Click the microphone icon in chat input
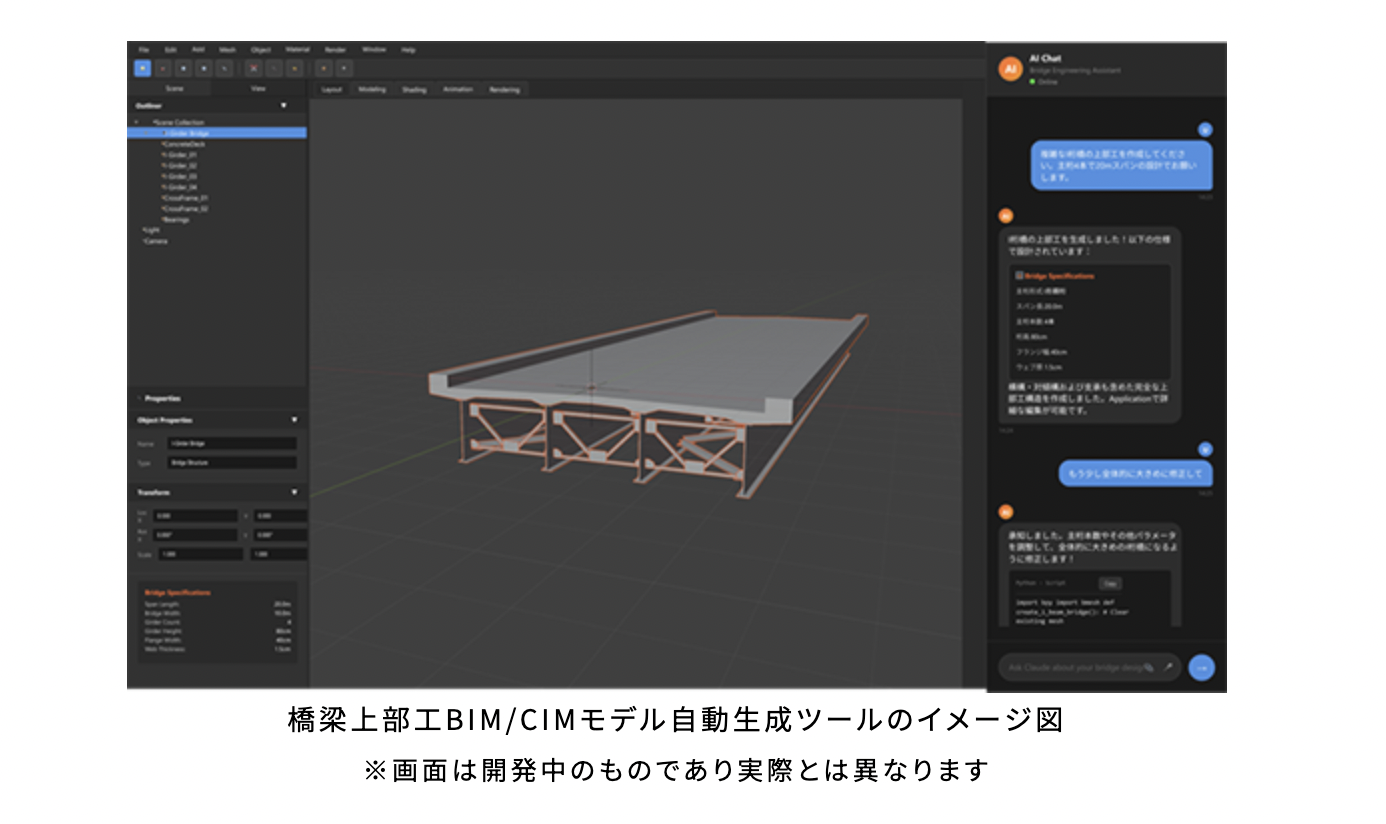 click(x=1168, y=667)
